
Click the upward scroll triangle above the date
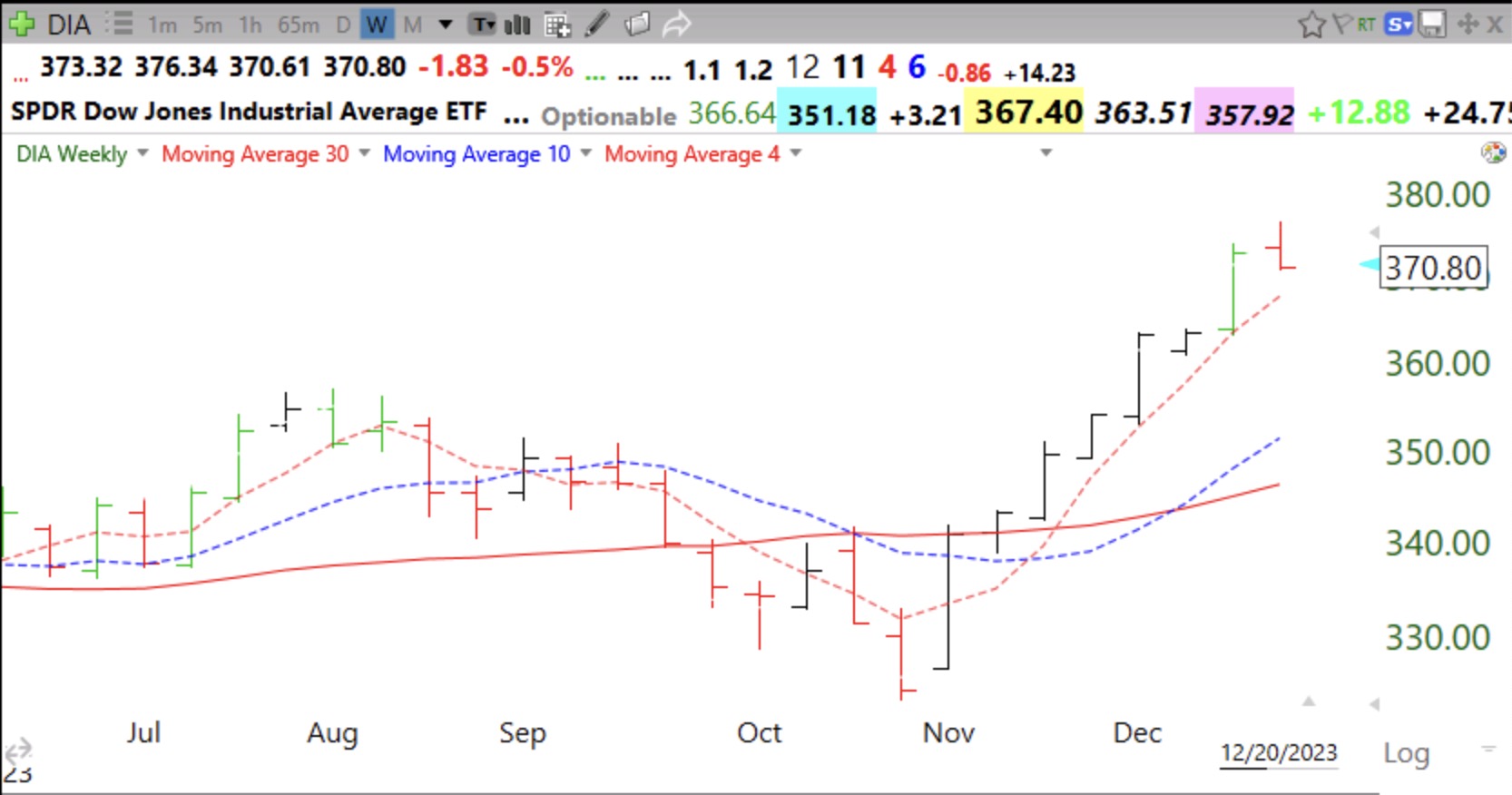click(x=1308, y=702)
